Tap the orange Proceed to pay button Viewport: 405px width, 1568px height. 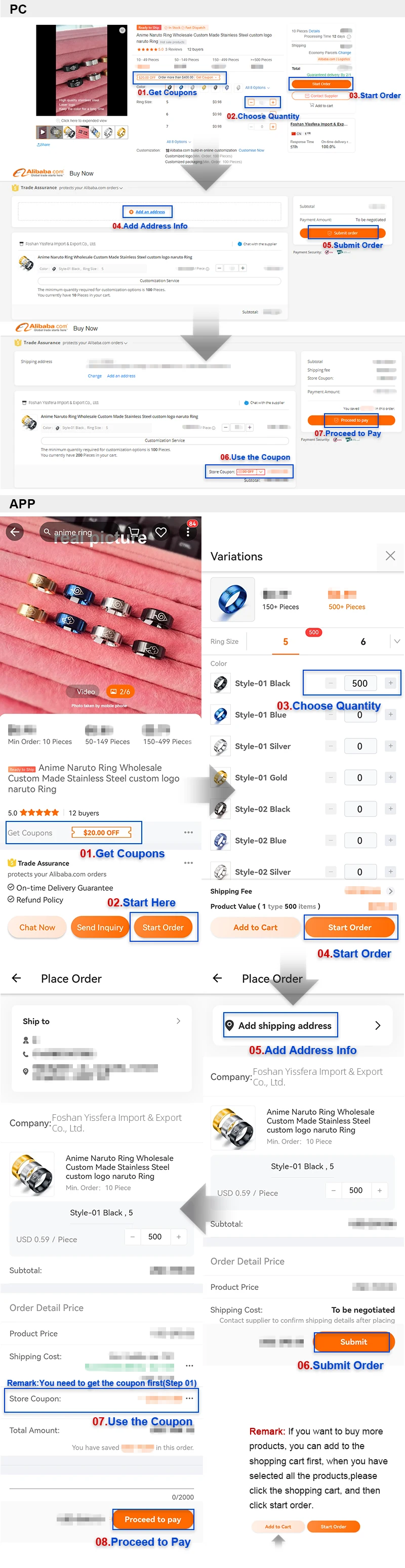pos(153,1519)
